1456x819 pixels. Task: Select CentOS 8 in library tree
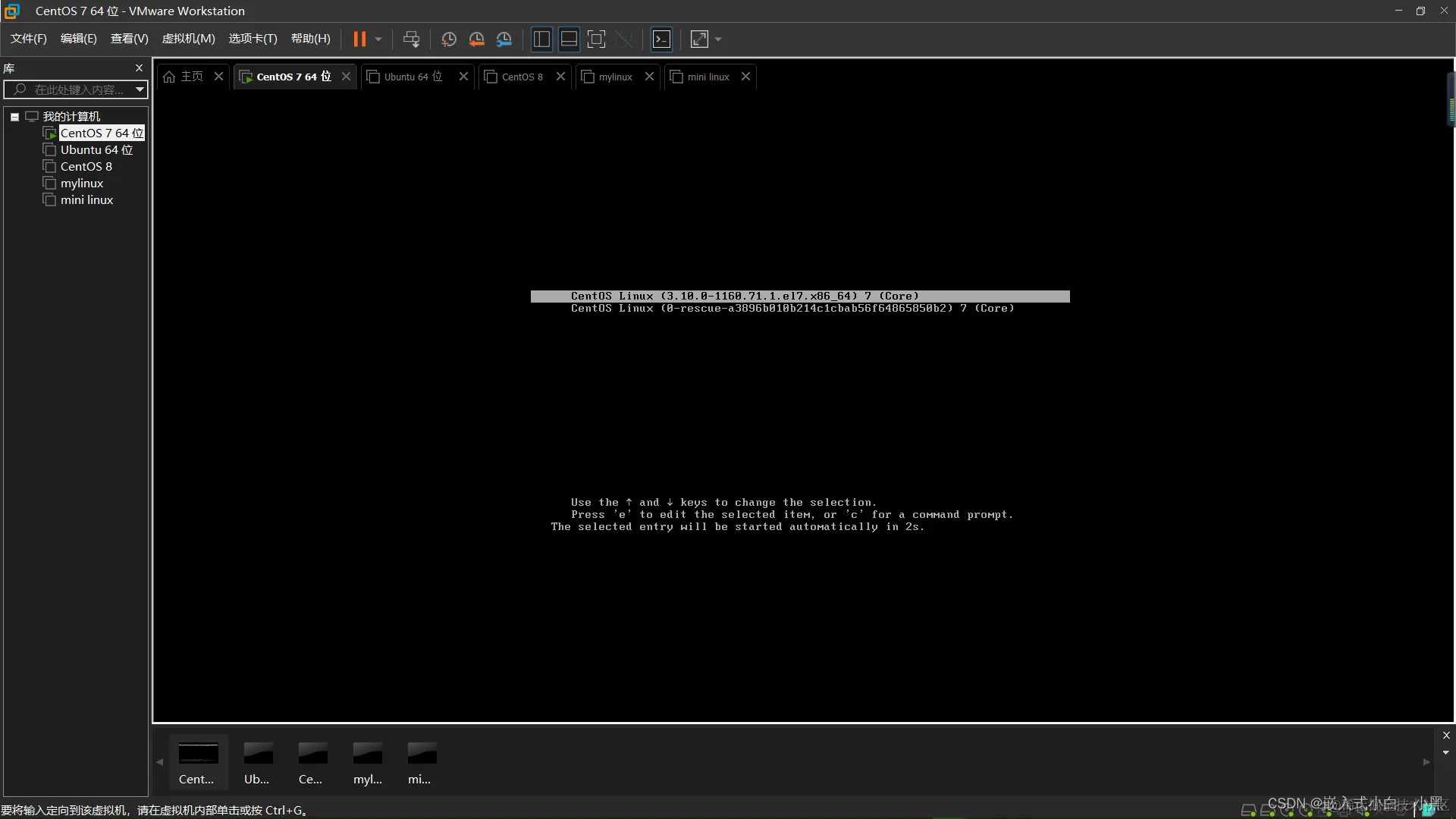pyautogui.click(x=86, y=167)
